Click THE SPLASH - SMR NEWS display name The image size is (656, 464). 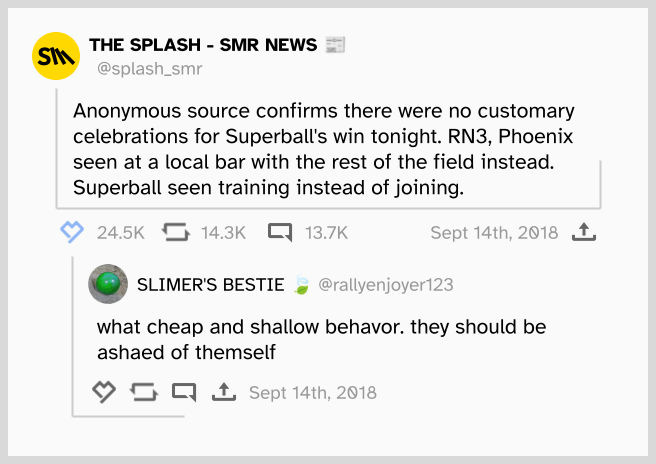204,45
